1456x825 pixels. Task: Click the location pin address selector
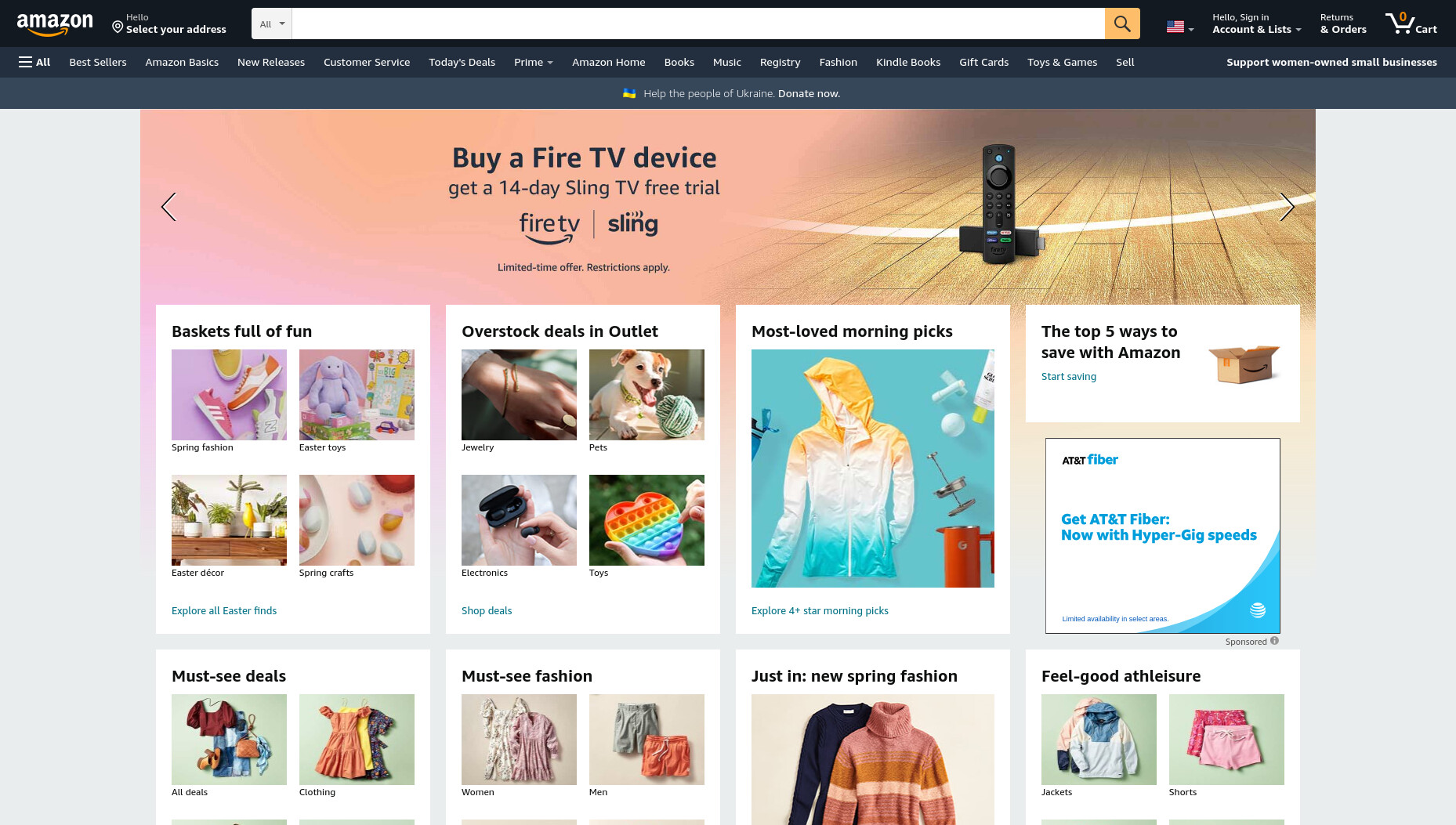(169, 24)
